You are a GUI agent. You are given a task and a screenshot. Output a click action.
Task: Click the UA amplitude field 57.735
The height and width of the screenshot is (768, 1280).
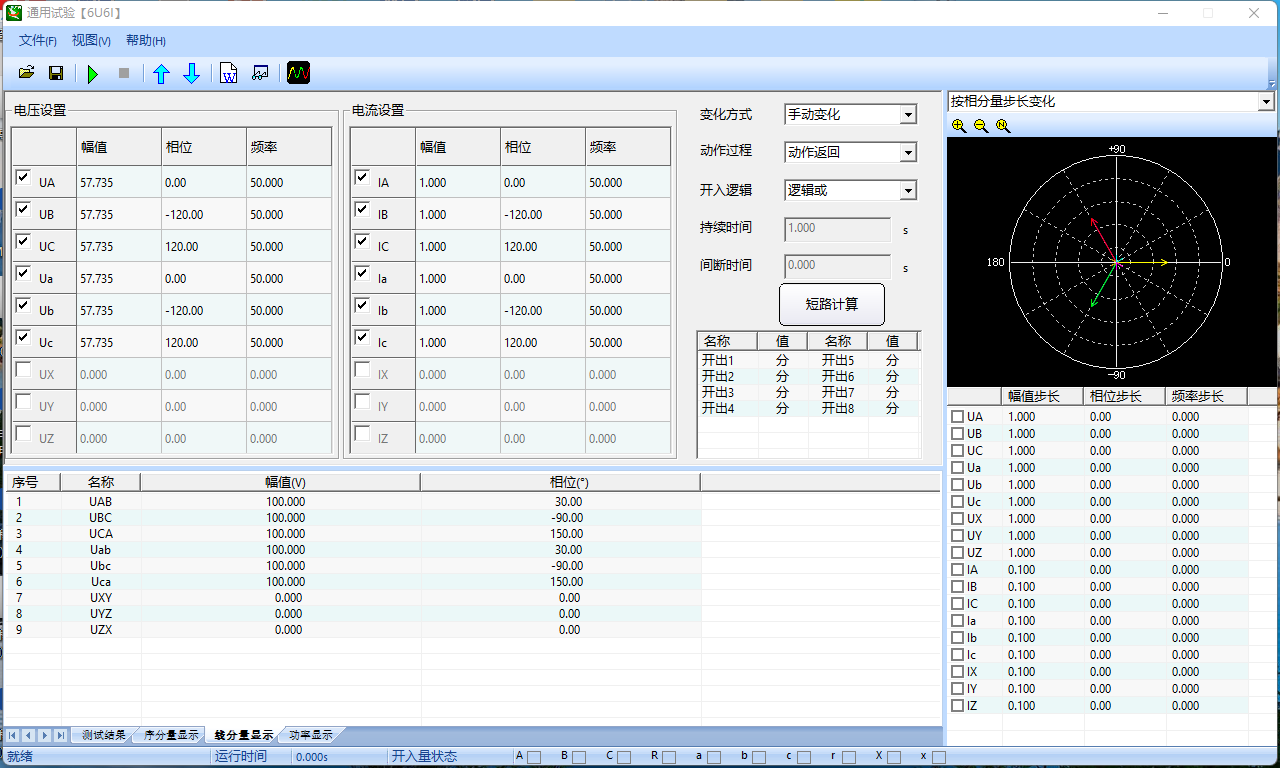click(x=117, y=183)
